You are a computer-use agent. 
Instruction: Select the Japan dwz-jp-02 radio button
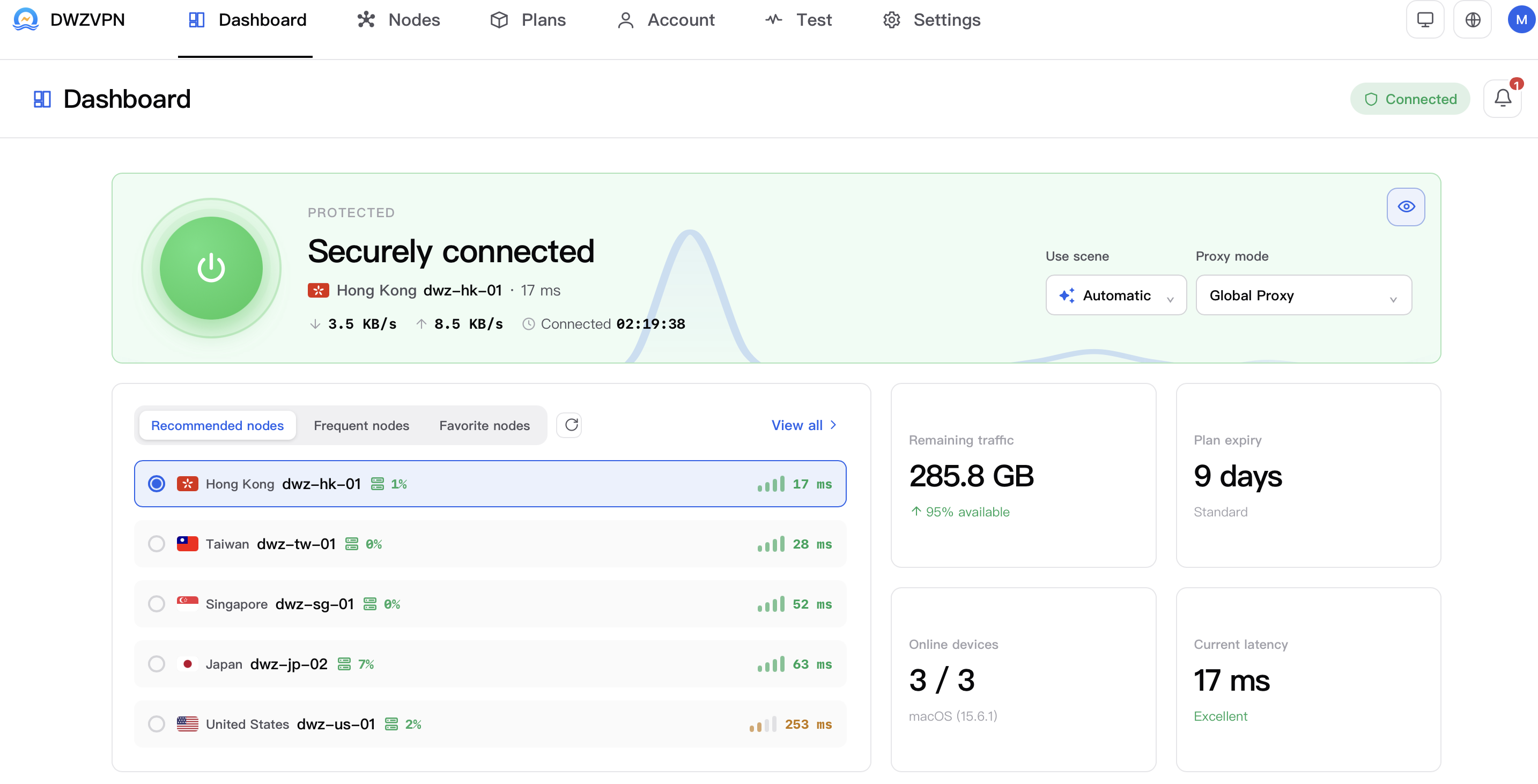[157, 664]
